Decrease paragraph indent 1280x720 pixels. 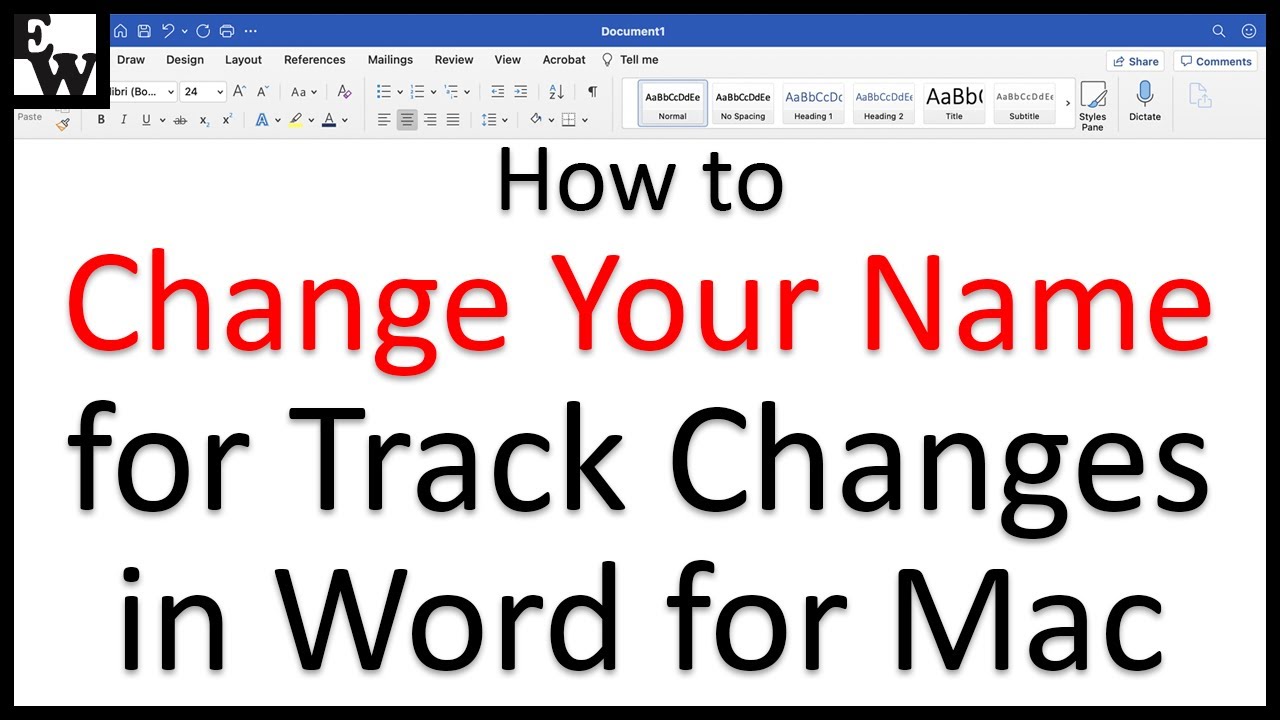click(498, 92)
